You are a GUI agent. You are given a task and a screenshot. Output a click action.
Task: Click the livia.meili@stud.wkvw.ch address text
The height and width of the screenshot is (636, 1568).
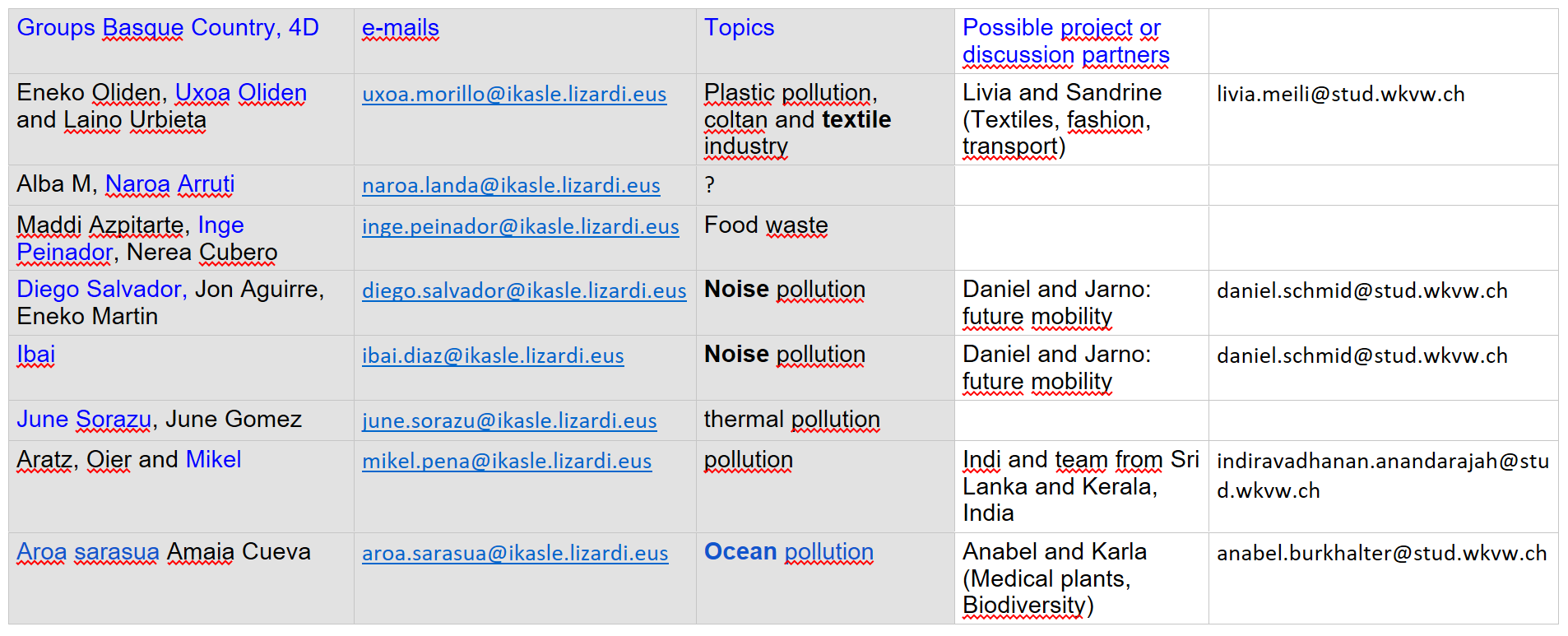tap(1340, 95)
